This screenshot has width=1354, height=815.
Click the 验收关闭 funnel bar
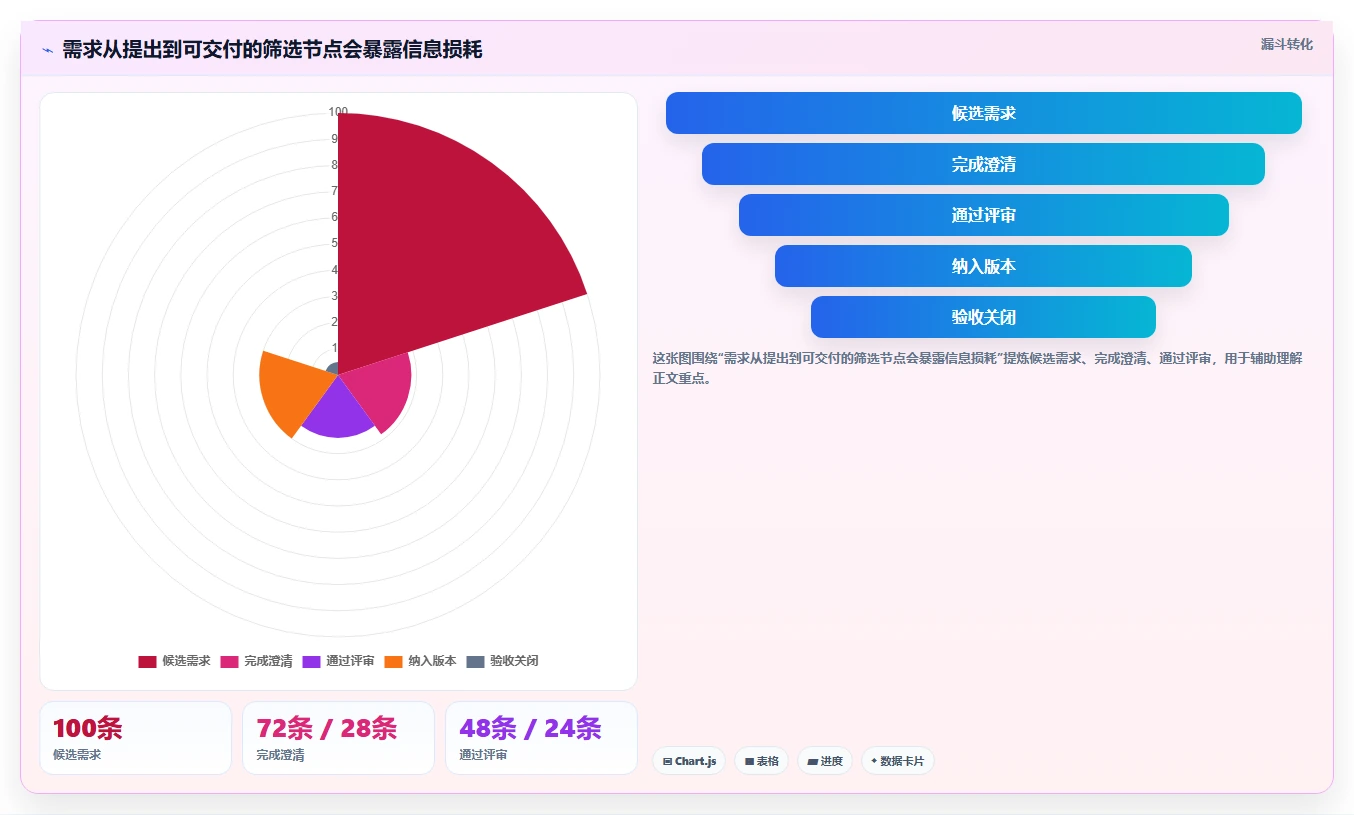pos(983,317)
